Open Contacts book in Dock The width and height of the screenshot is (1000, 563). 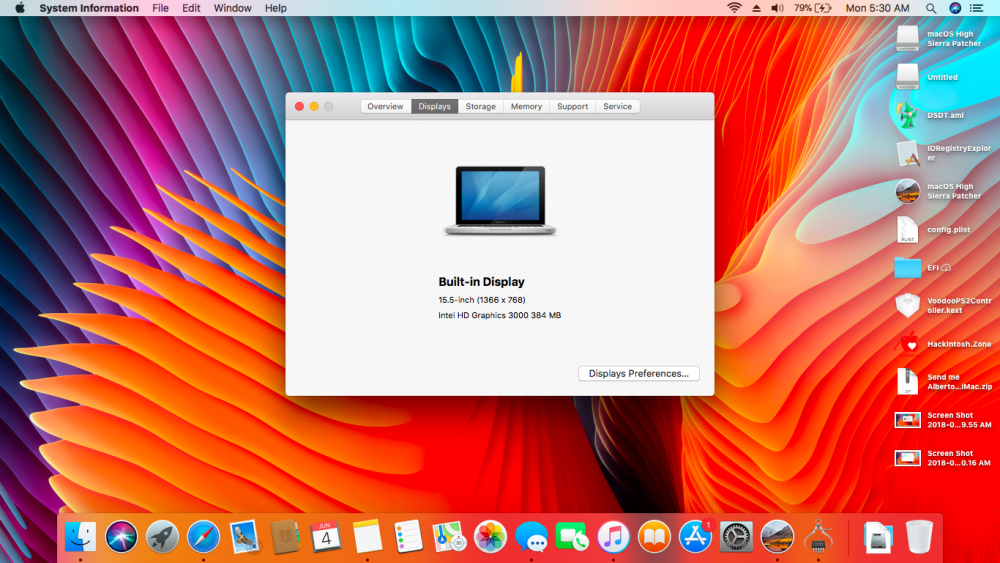tap(285, 536)
